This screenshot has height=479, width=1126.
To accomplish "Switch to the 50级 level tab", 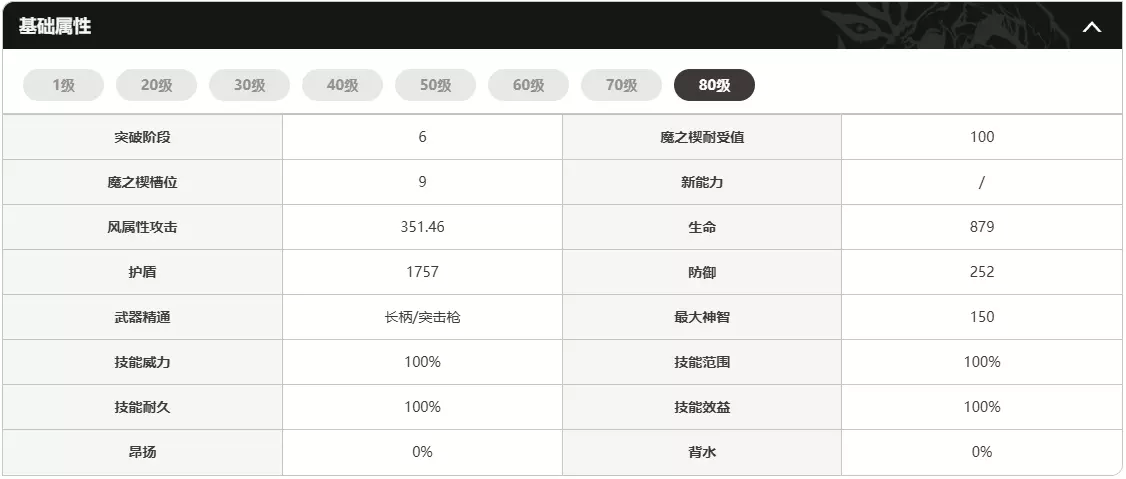I will pos(435,85).
